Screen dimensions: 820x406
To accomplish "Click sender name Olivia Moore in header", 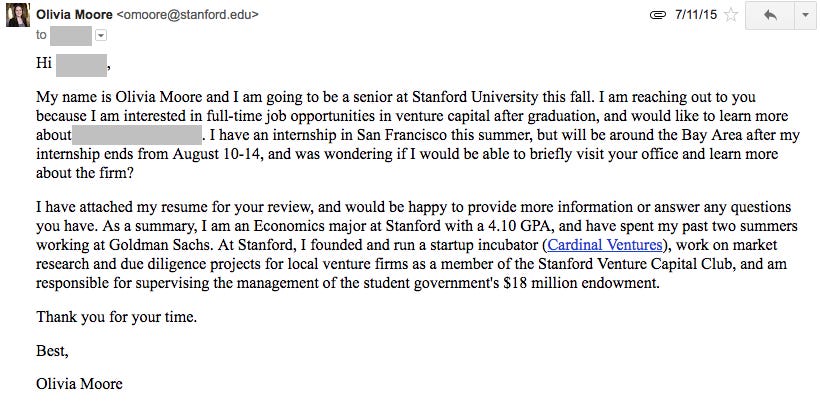I will (74, 15).
